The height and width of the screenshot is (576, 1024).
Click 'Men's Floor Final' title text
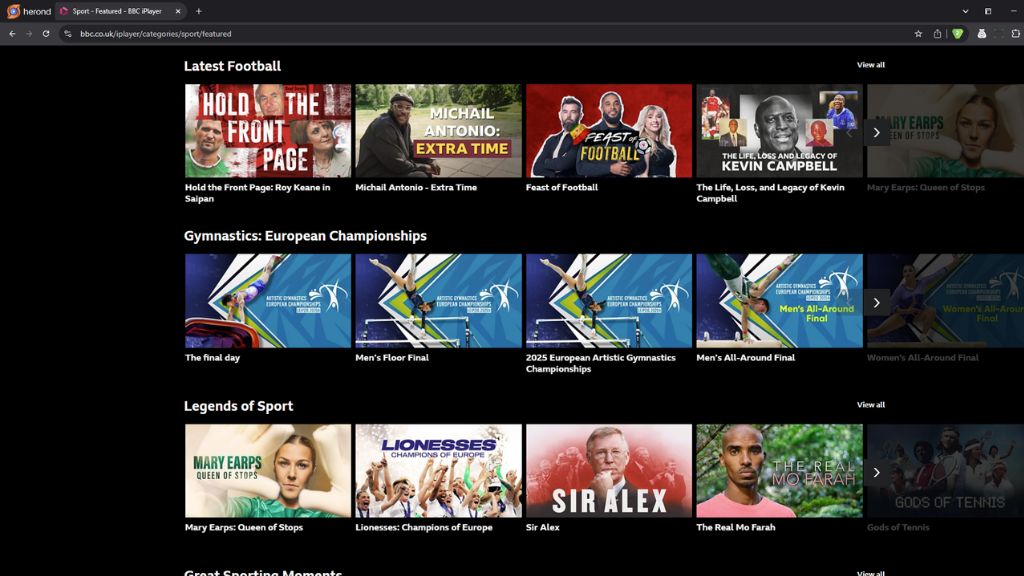pyautogui.click(x=392, y=358)
